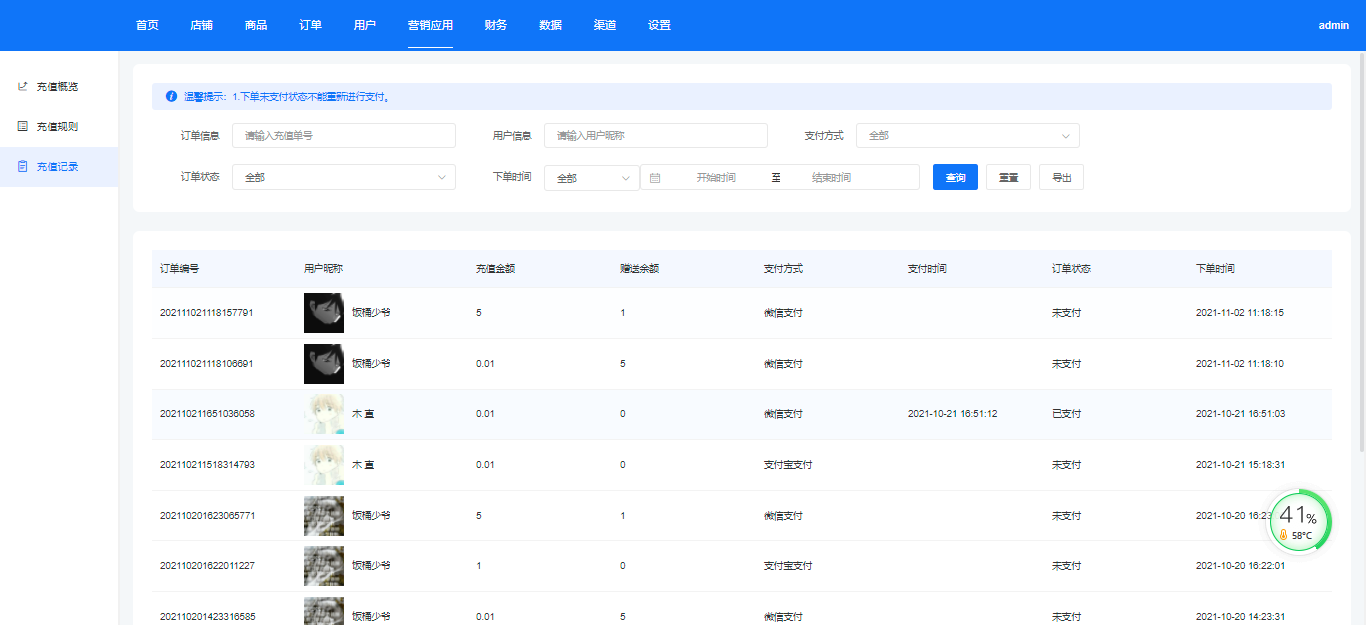Screen dimensions: 1366x625
Task: Click the 用户信息 nickname input field
Action: point(655,135)
